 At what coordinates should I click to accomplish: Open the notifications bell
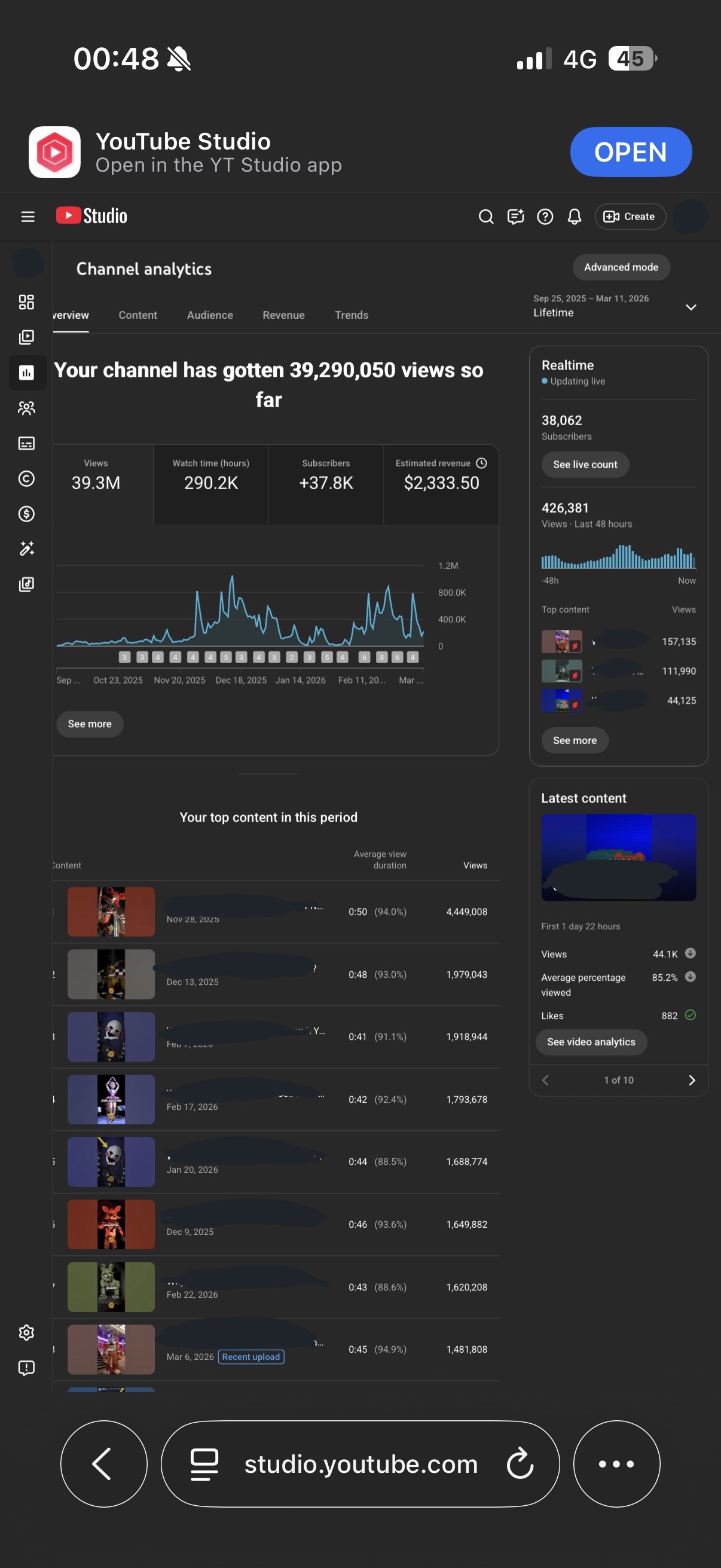574,216
